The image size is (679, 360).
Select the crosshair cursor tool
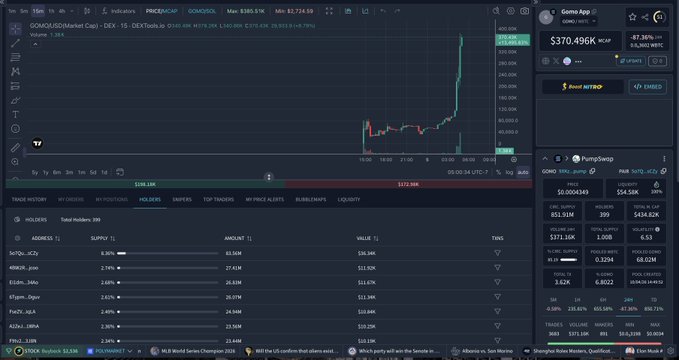point(16,29)
